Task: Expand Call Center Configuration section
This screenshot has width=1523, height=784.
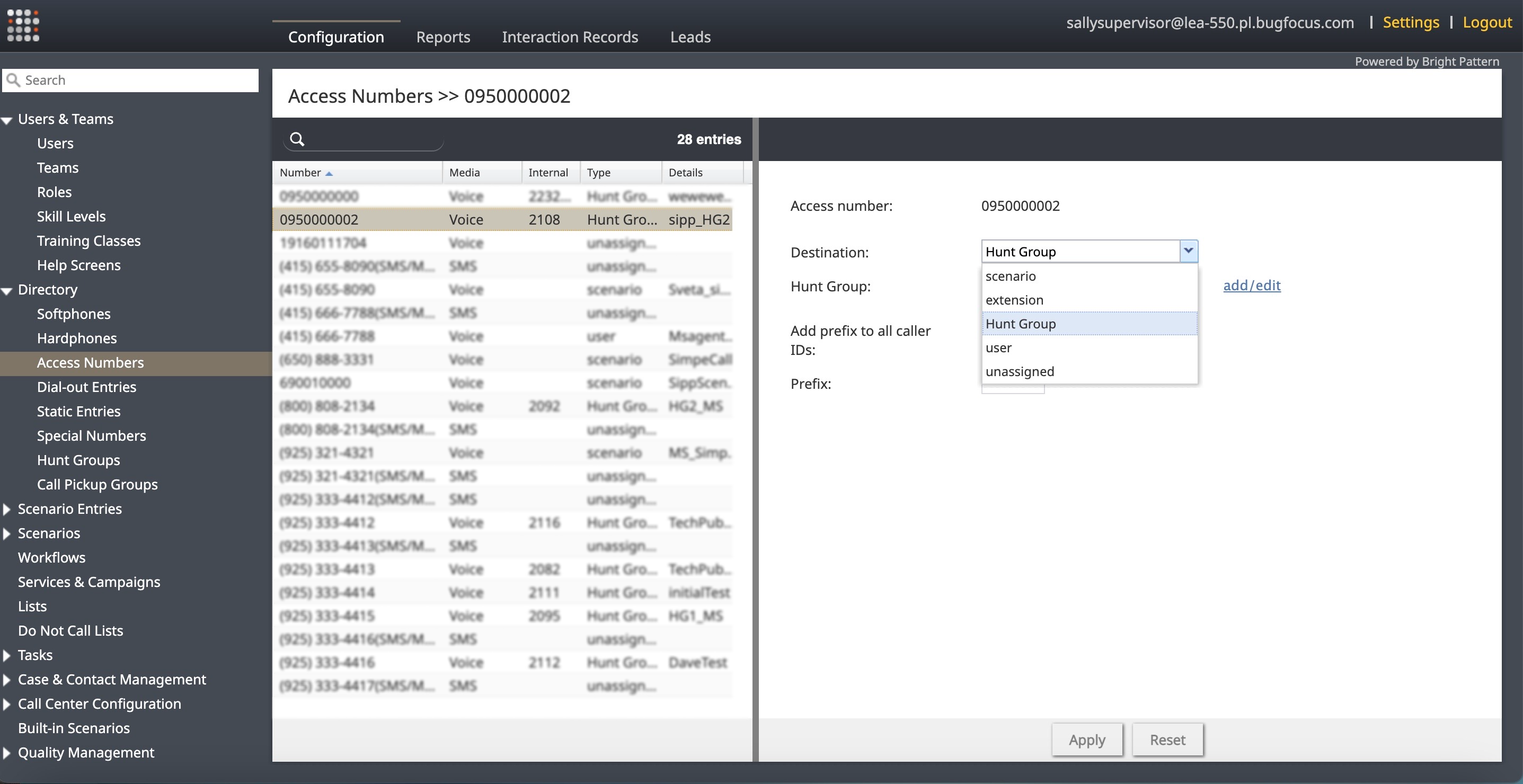Action: coord(6,703)
